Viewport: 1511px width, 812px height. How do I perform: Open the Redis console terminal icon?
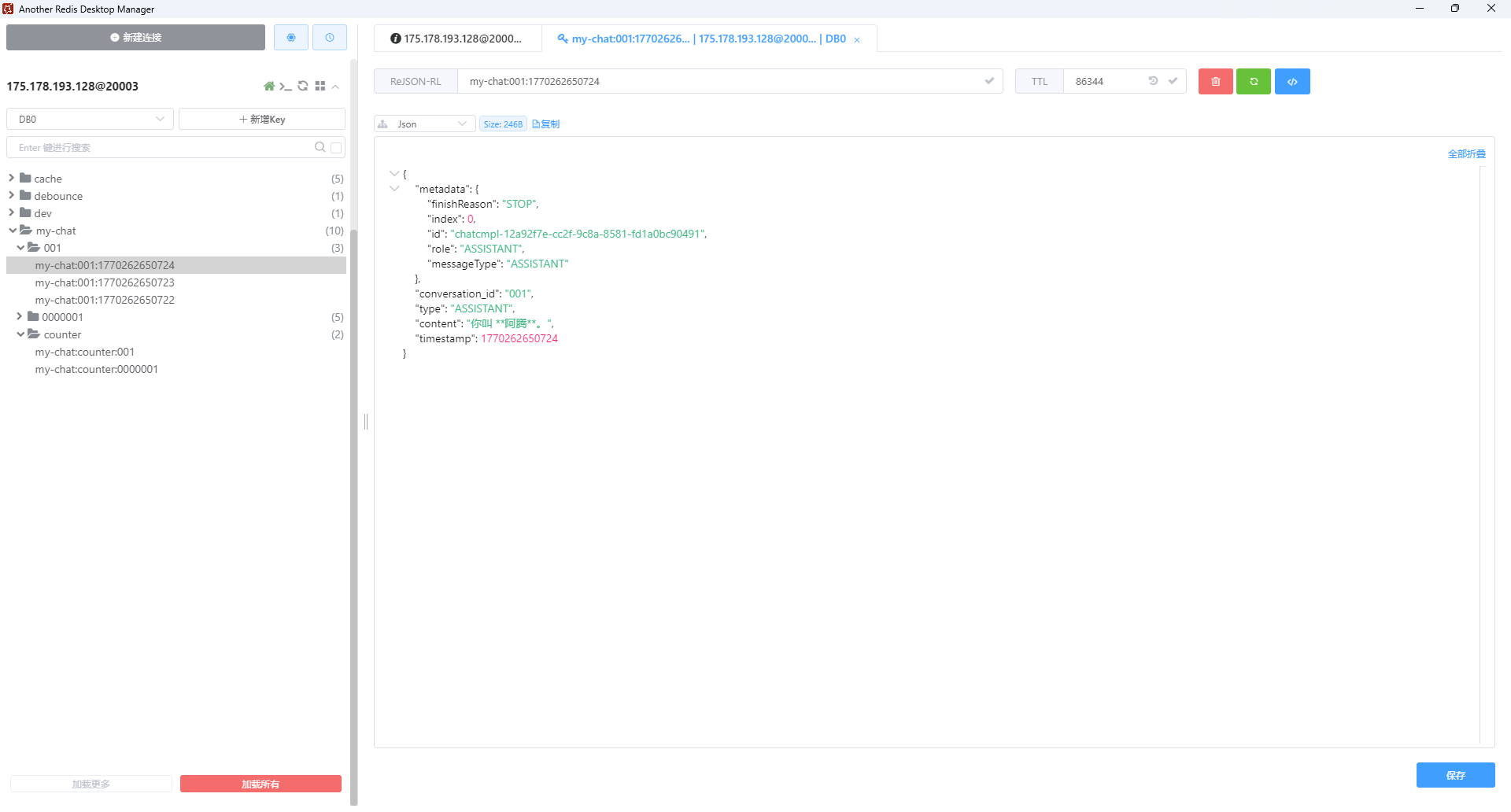pyautogui.click(x=286, y=87)
